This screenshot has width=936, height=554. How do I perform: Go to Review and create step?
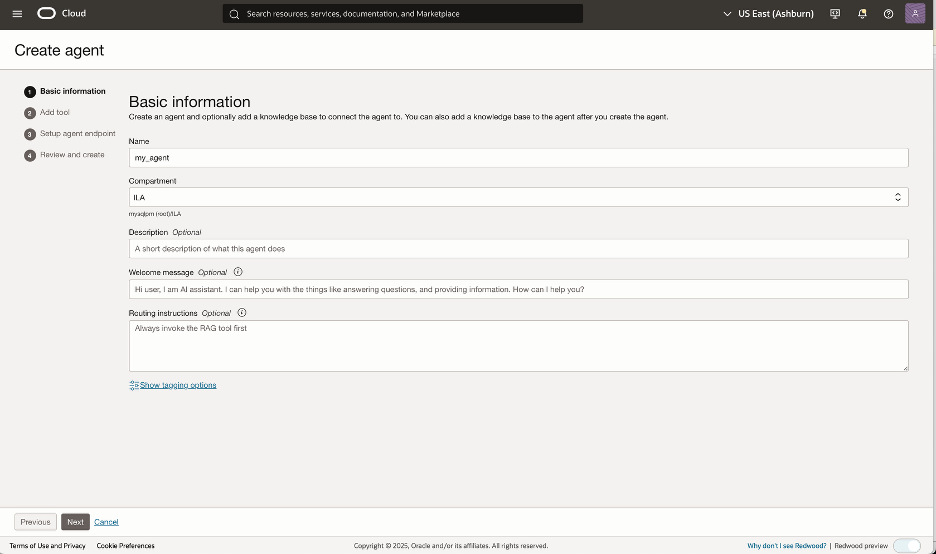click(72, 155)
